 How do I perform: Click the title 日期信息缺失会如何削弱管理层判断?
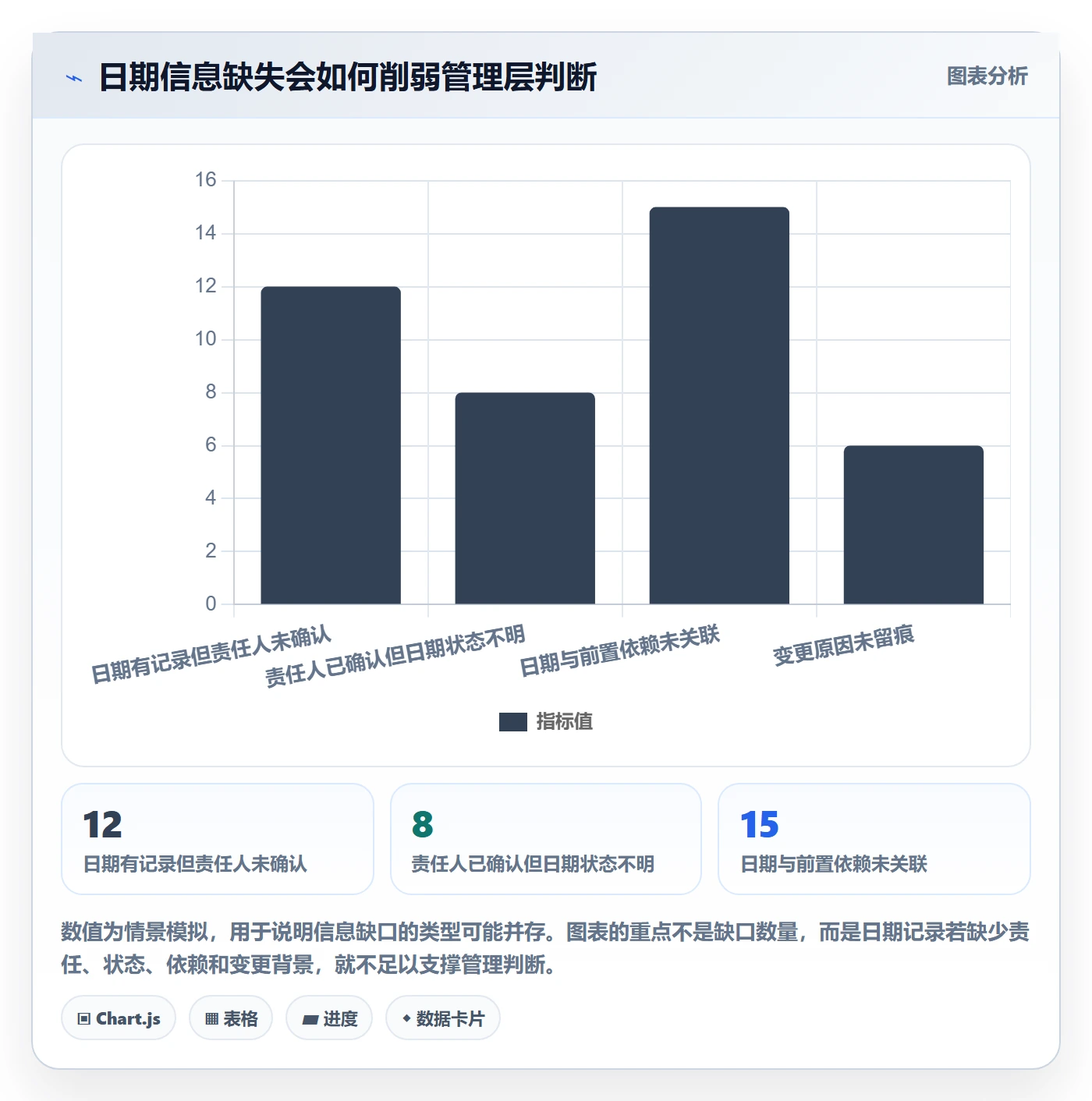click(x=348, y=77)
